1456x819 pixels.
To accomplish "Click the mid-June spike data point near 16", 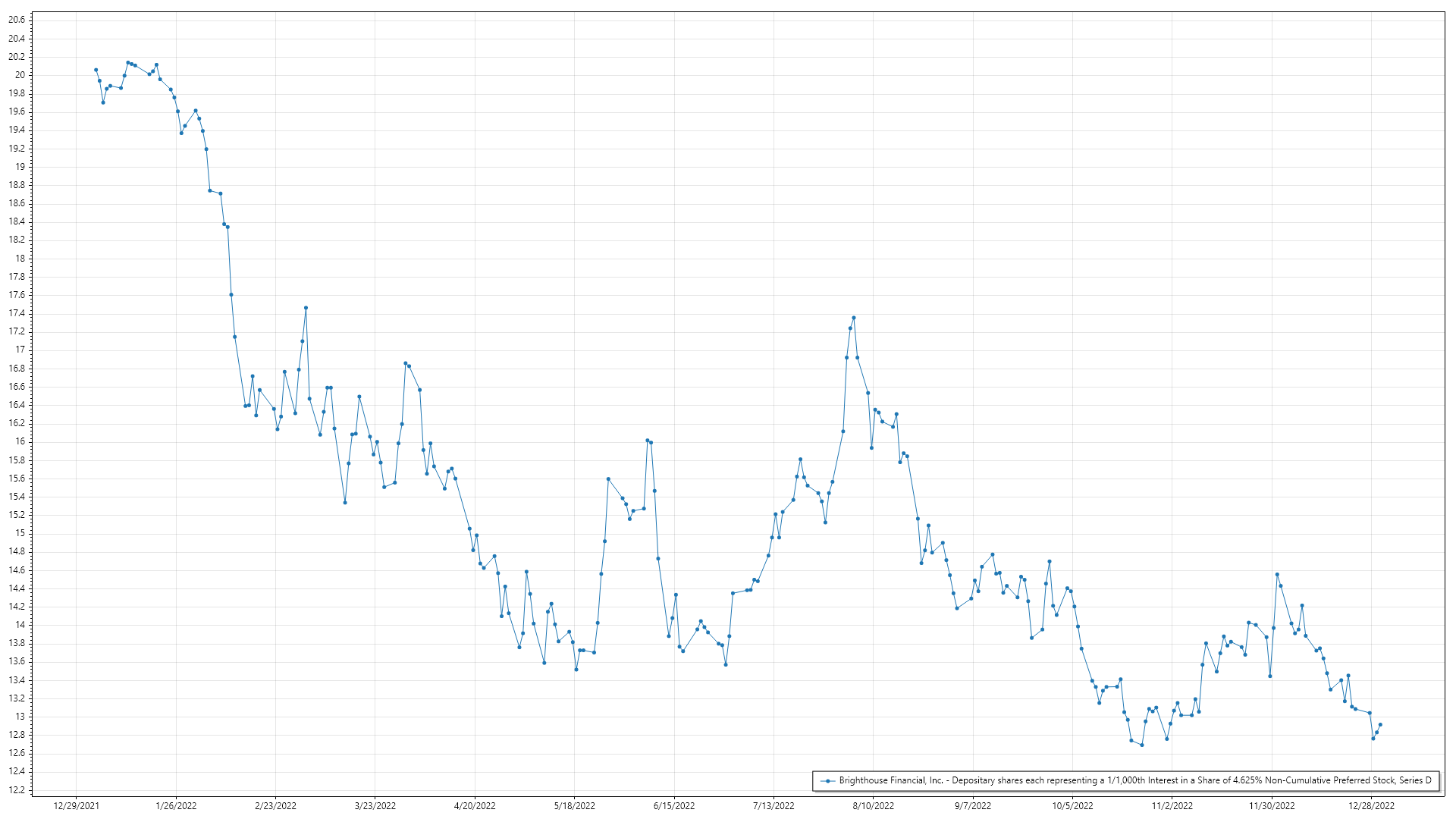I will tap(648, 440).
